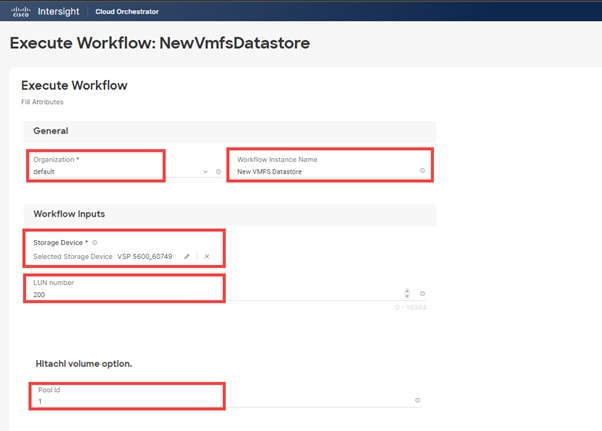This screenshot has height=431, width=602.
Task: Show help icon next to Storage Device
Action: pos(95,243)
